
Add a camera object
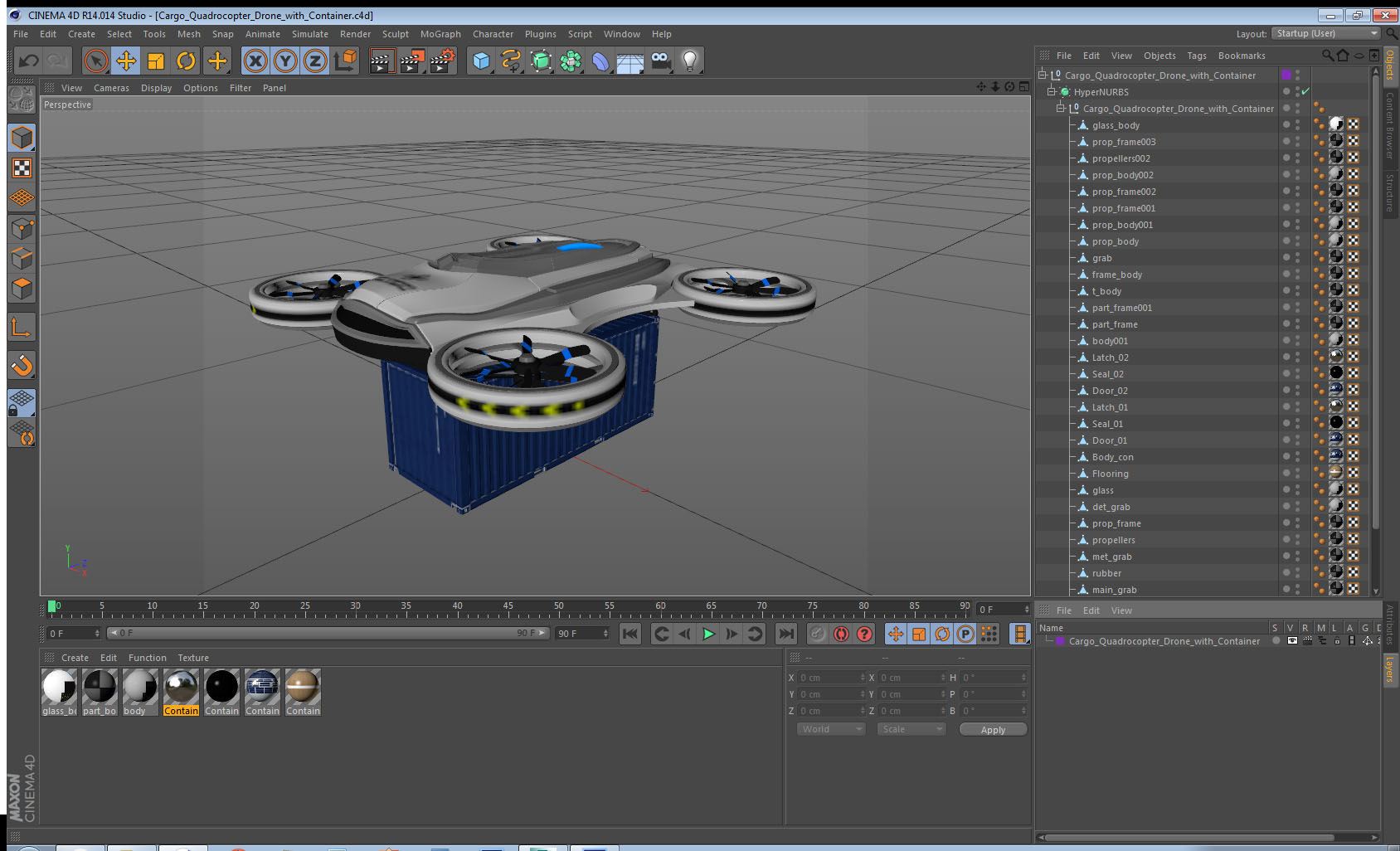[660, 61]
